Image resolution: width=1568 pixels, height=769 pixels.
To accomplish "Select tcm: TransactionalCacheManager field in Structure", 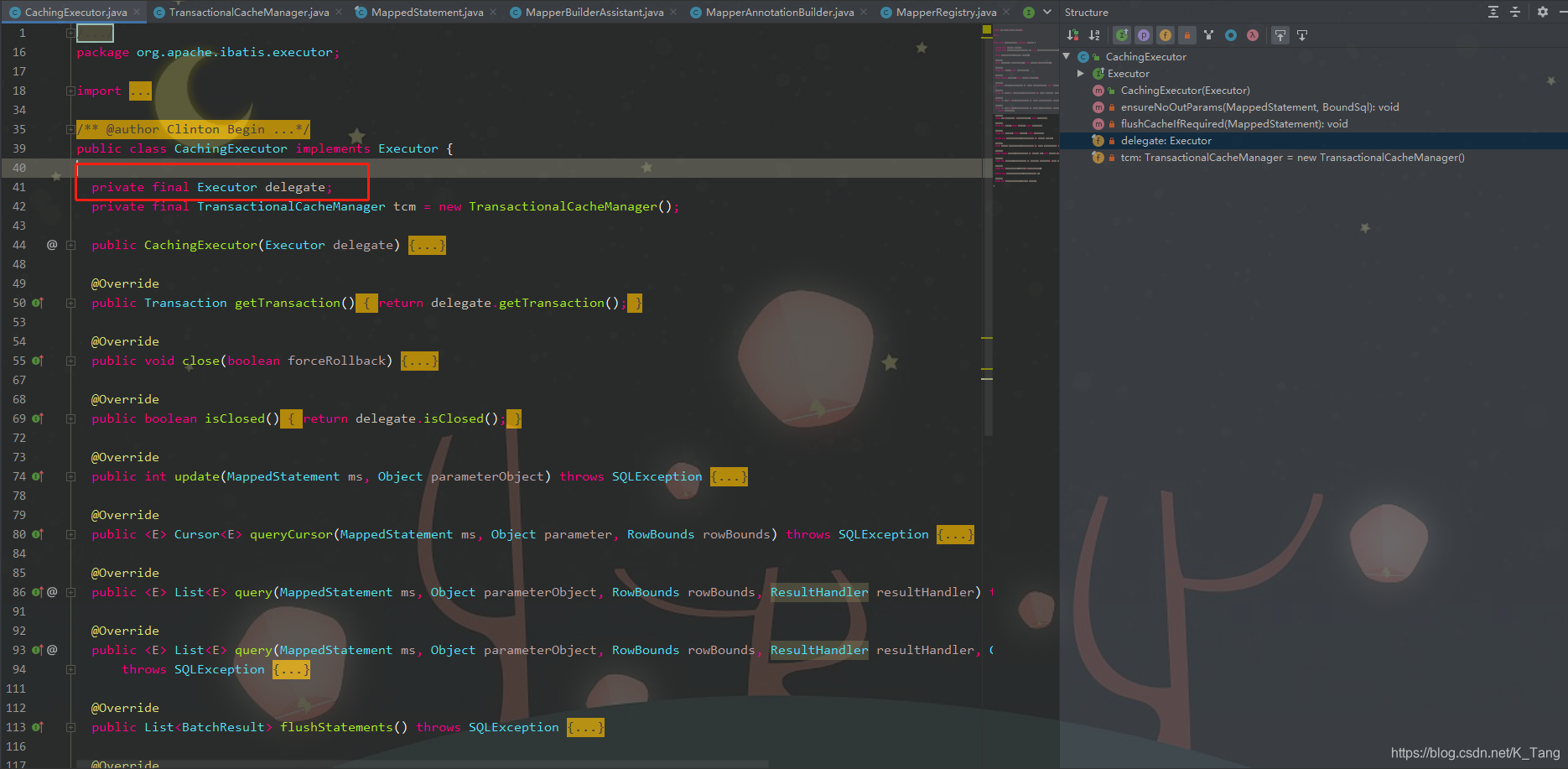I will [1292, 158].
